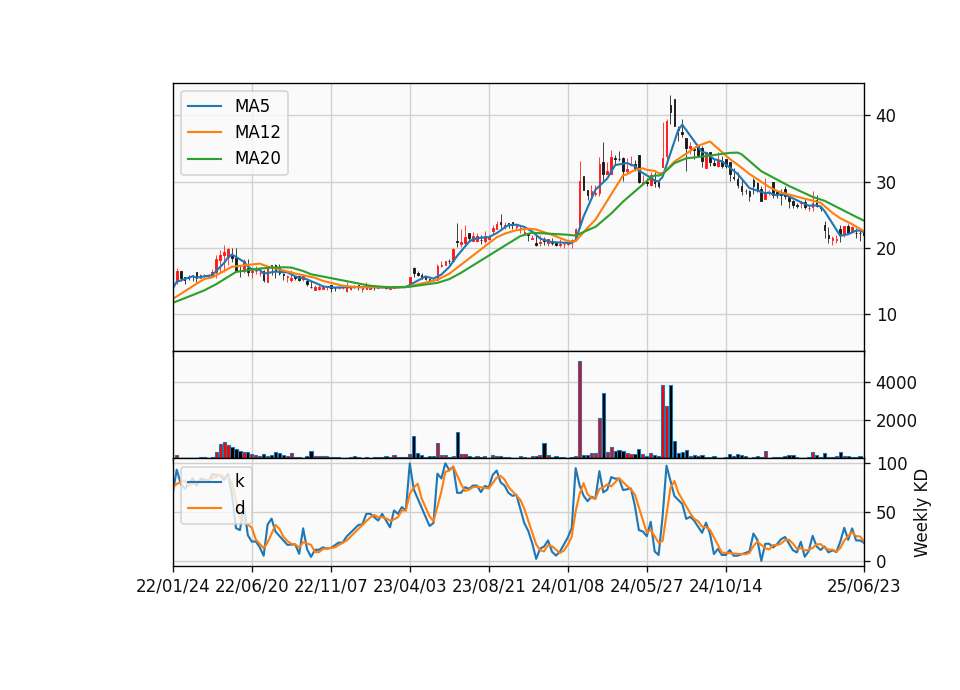This screenshot has height=690, width=960.
Task: Click the 22/11/07 date axis label
Action: (x=331, y=587)
